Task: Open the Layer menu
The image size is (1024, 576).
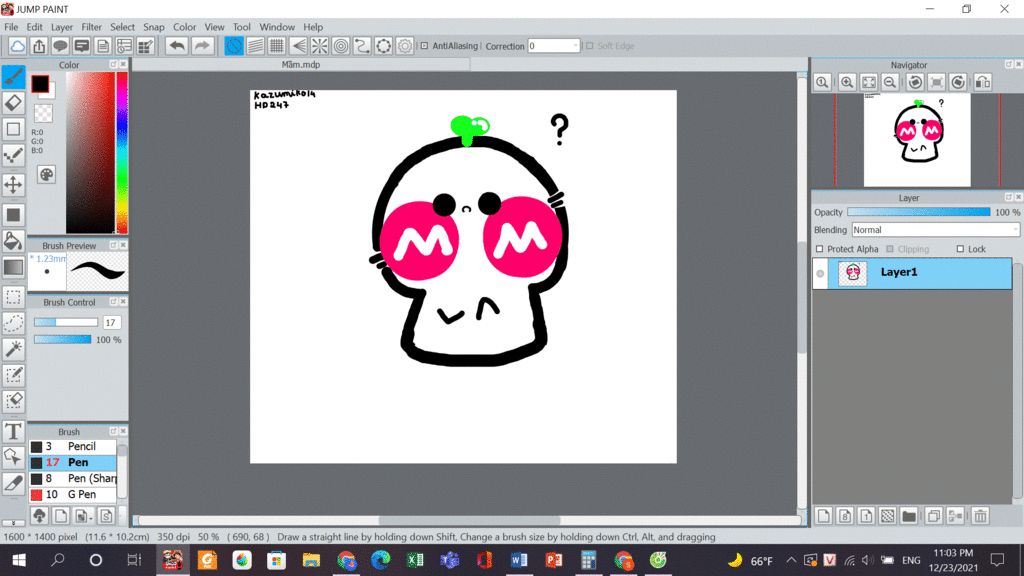Action: click(x=61, y=27)
